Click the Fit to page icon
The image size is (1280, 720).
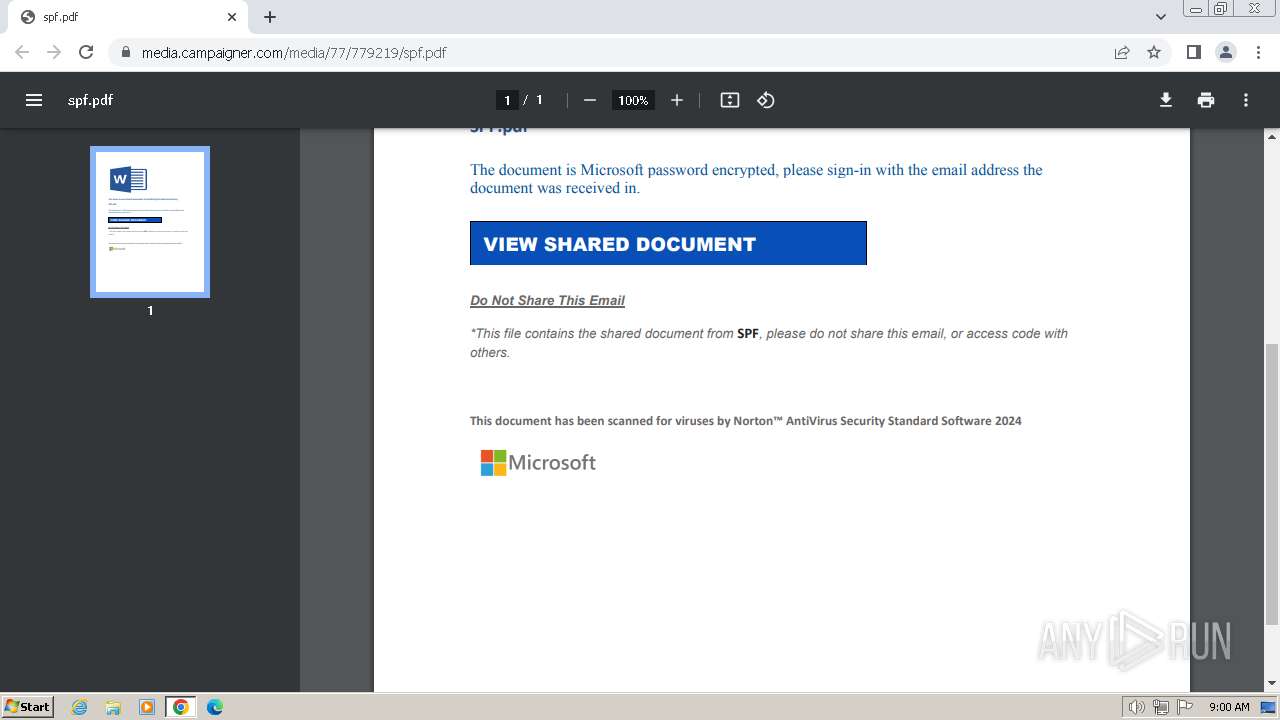tap(730, 100)
